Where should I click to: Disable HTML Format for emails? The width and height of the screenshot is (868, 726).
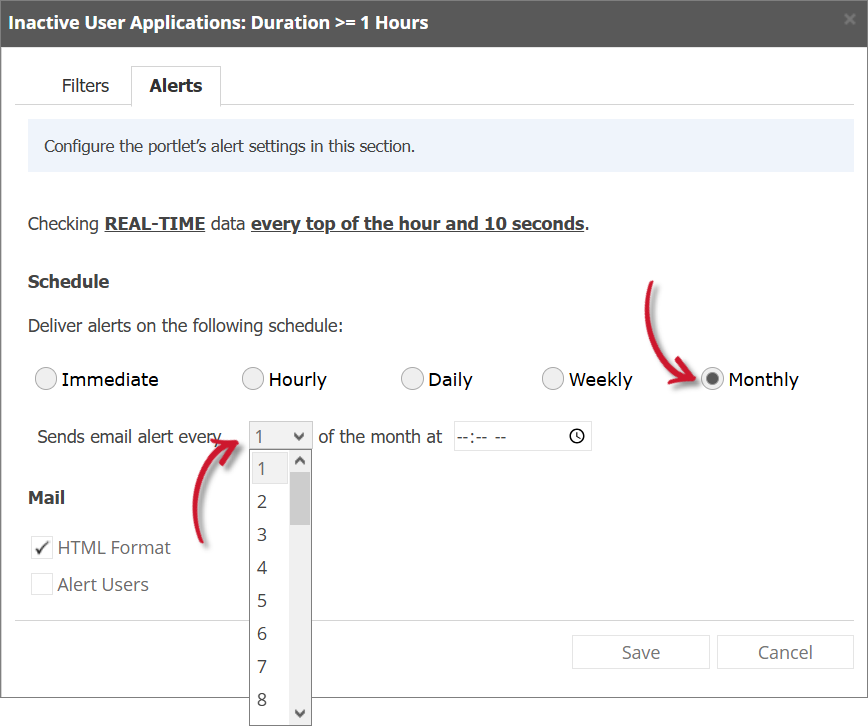click(40, 547)
